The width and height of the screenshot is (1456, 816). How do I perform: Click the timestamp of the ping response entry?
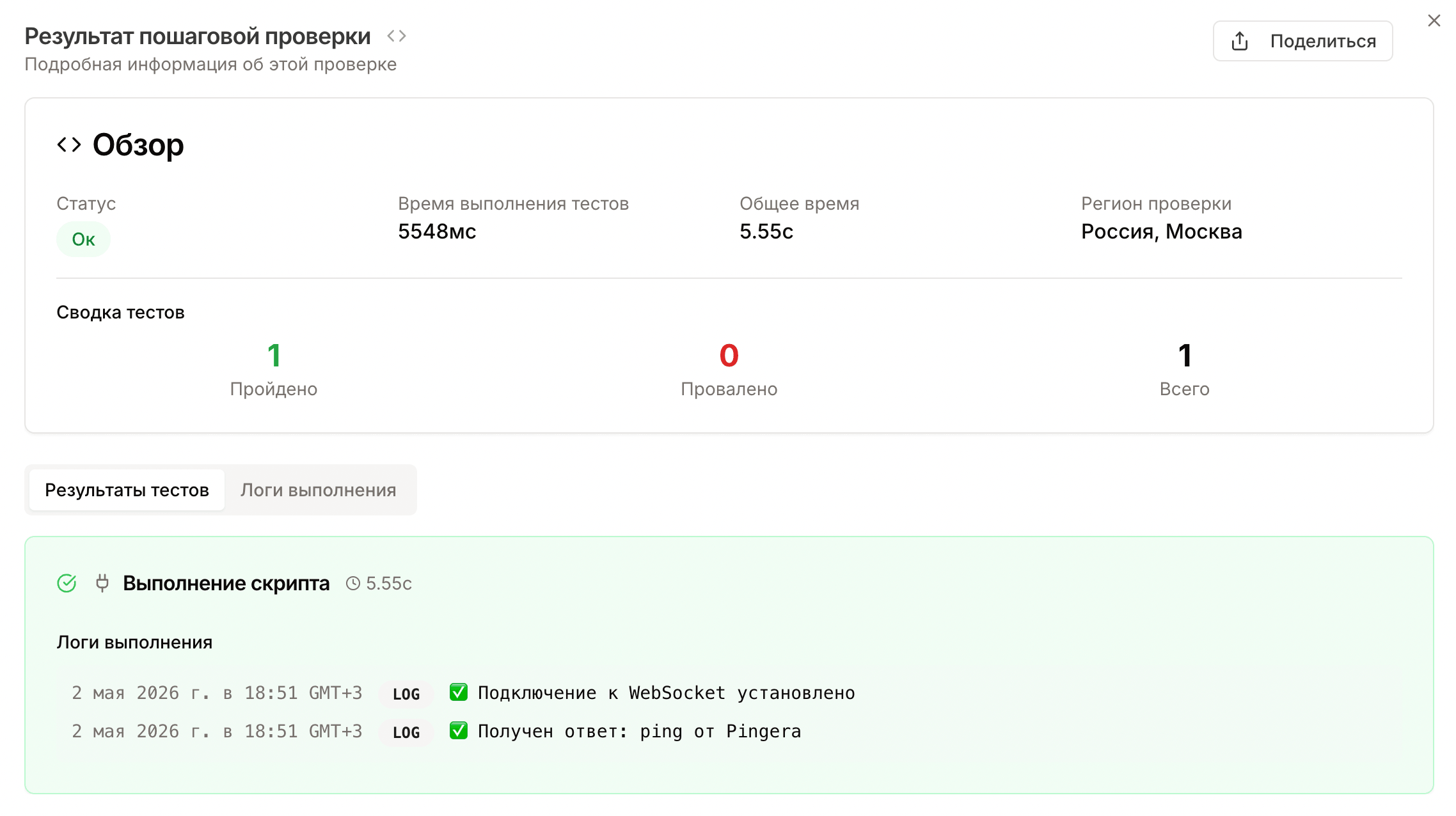pos(217,732)
